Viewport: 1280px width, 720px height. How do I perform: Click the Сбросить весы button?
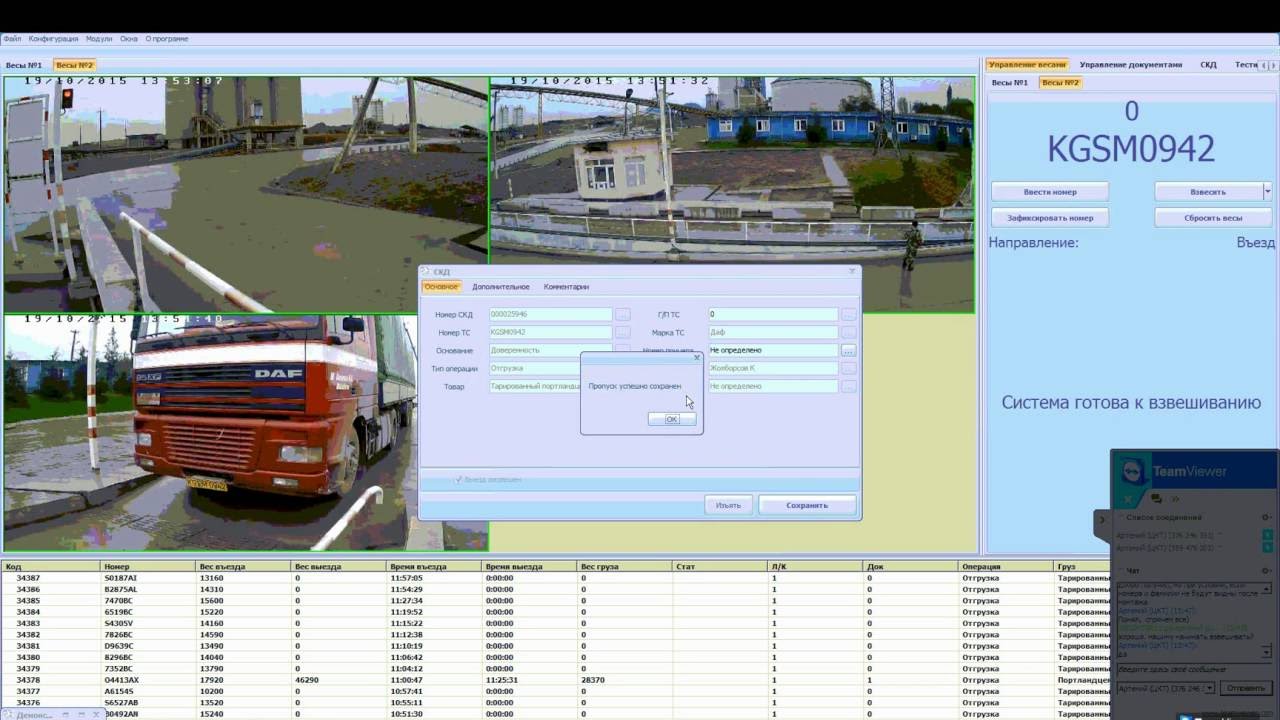pos(1213,217)
